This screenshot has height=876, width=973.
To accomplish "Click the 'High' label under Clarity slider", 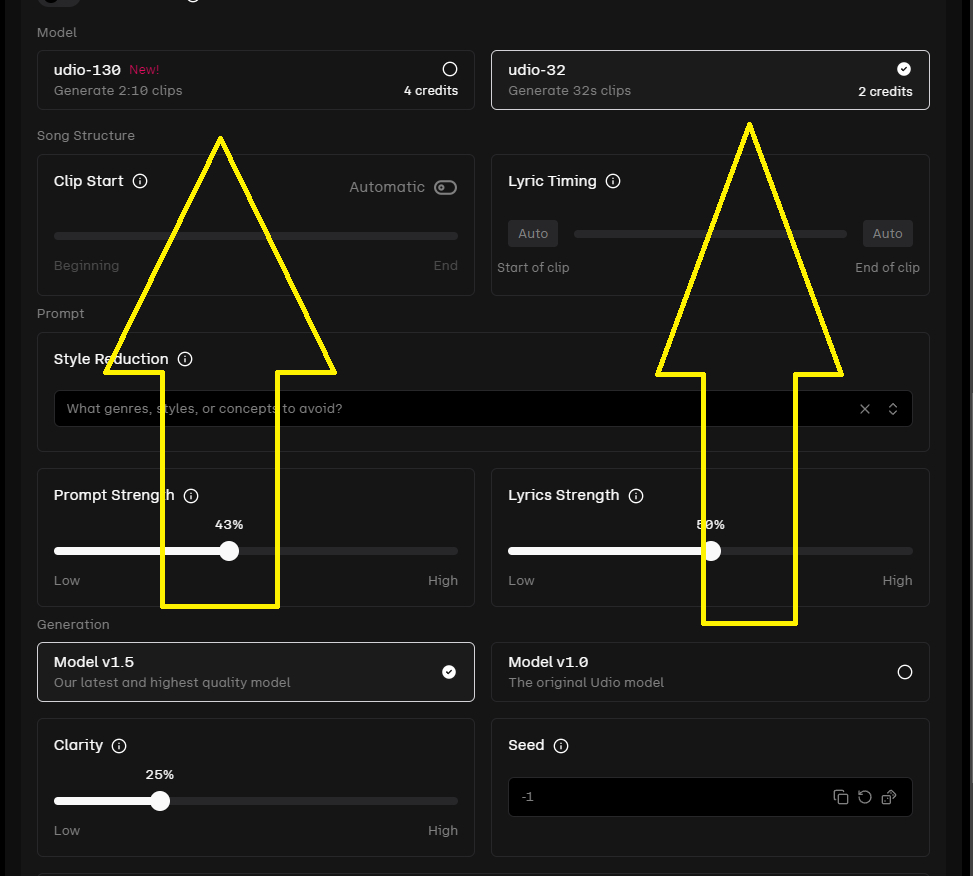I will [443, 831].
